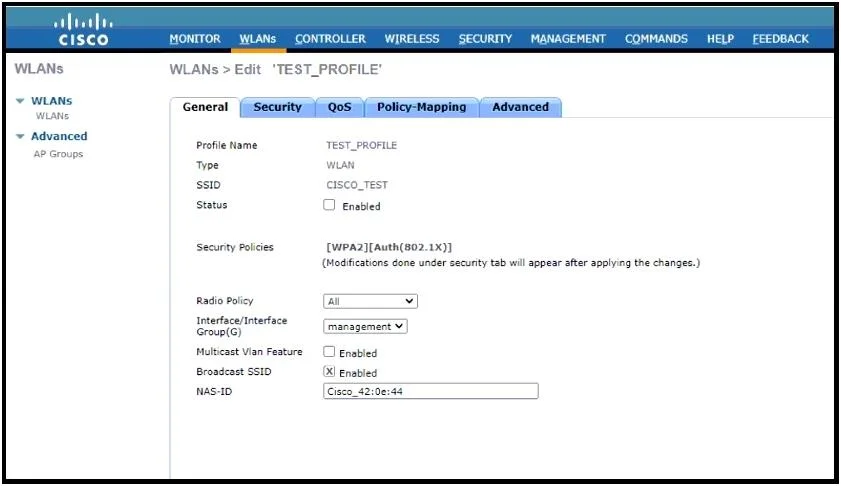Collapse the Advanced sidebar section arrow

click(20, 136)
